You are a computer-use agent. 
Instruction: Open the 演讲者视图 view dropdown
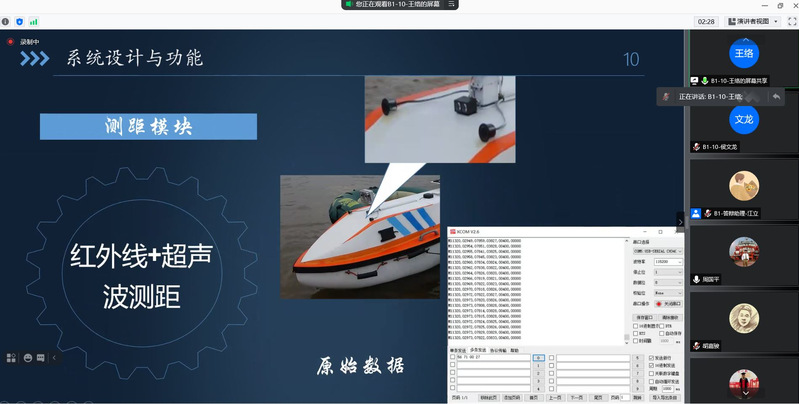pyautogui.click(x=752, y=21)
